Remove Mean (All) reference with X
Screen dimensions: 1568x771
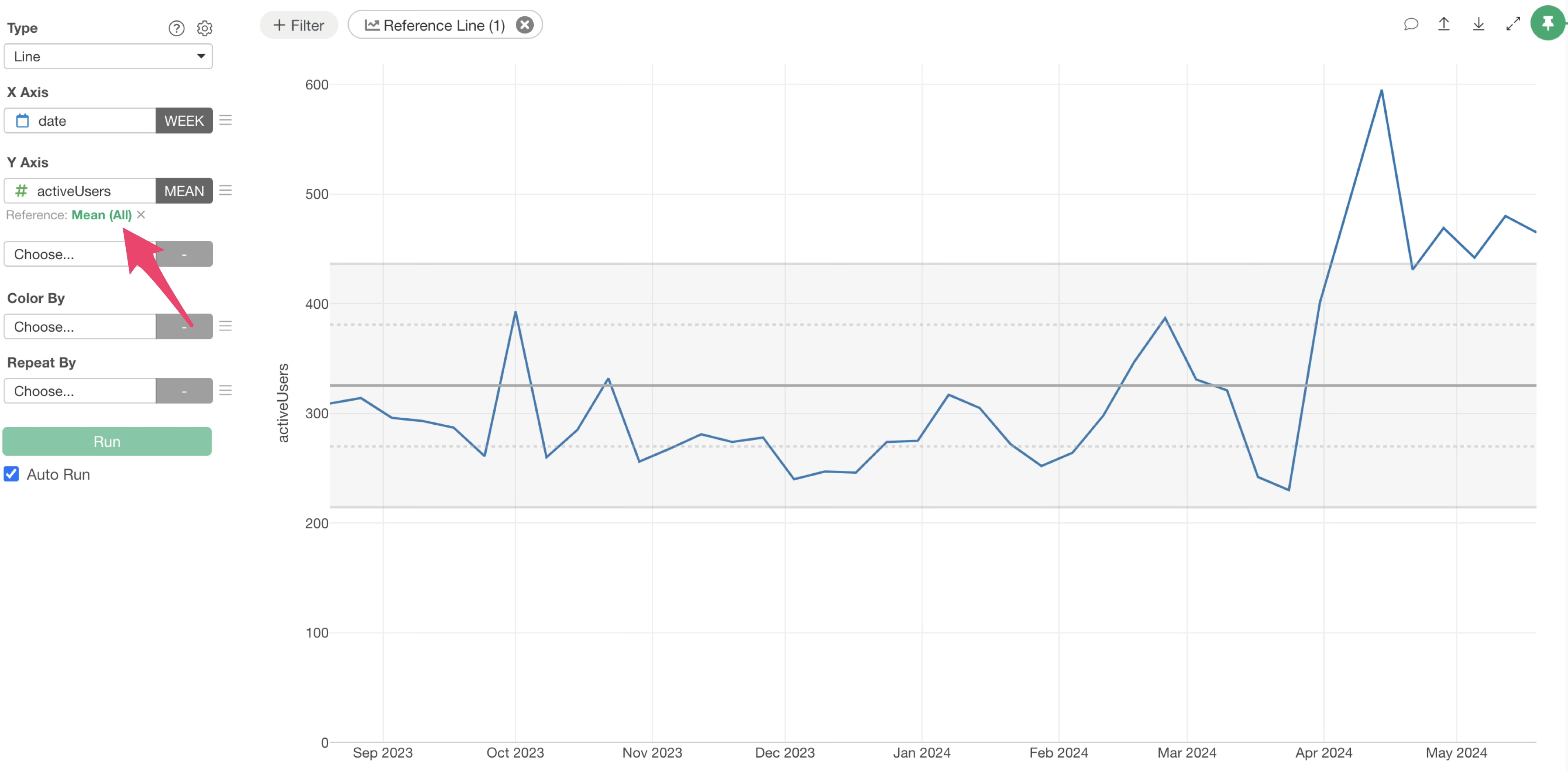pyautogui.click(x=141, y=215)
